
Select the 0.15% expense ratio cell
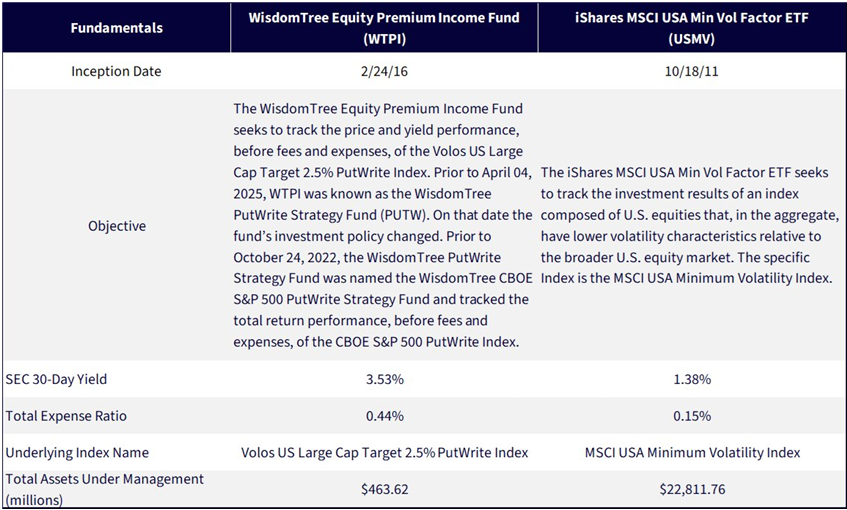[x=692, y=416]
